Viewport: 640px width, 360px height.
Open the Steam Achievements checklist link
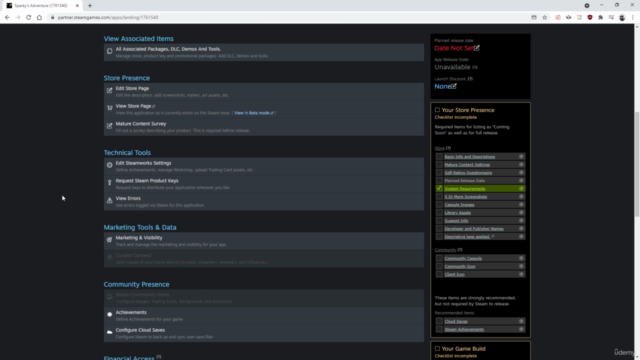click(x=464, y=329)
